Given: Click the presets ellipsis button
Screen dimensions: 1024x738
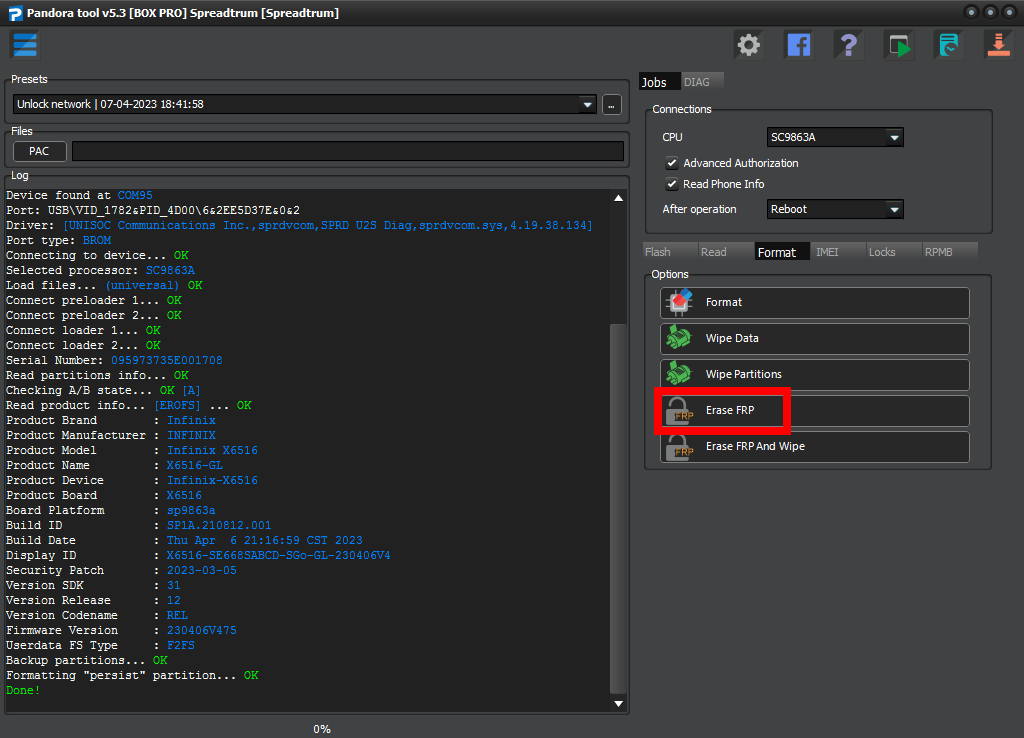Looking at the screenshot, I should click(x=612, y=104).
